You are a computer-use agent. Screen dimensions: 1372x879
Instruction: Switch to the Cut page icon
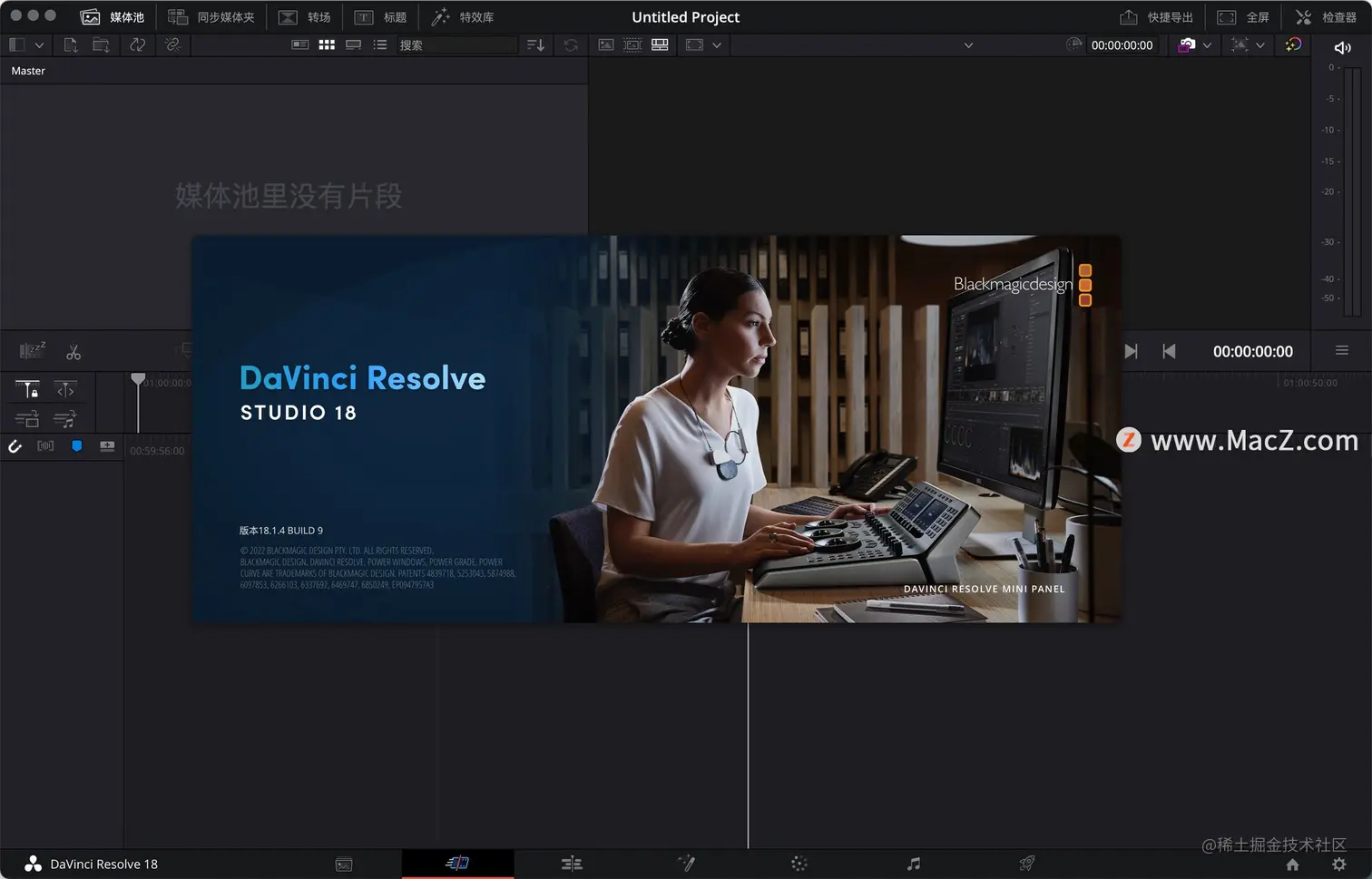457,863
